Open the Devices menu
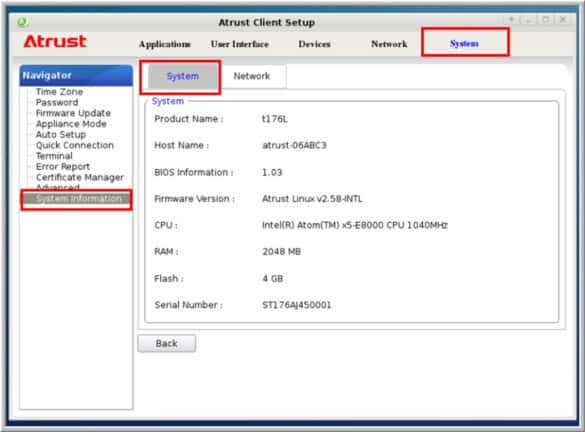The height and width of the screenshot is (432, 585). point(314,44)
